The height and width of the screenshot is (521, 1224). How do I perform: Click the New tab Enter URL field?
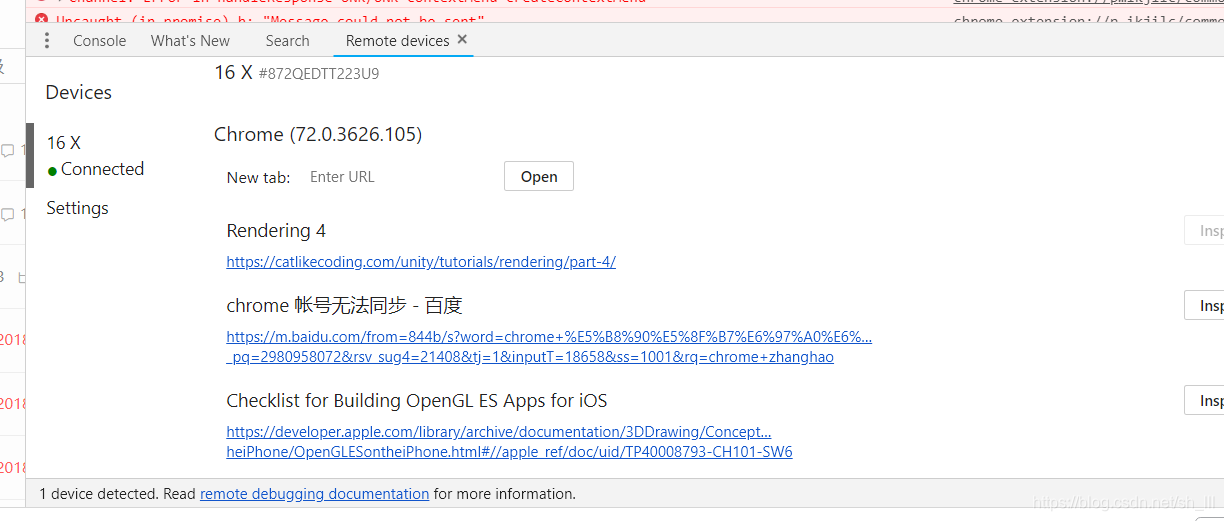pyautogui.click(x=400, y=177)
